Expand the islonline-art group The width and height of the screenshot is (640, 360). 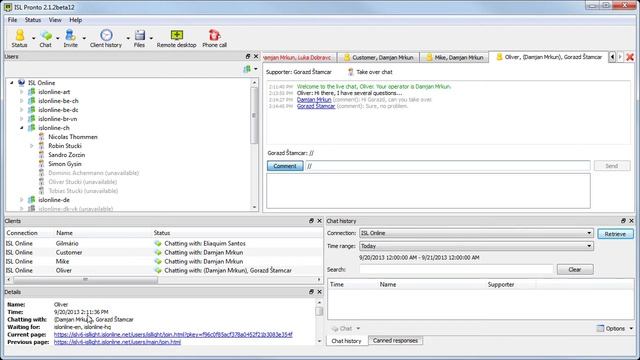pyautogui.click(x=22, y=92)
